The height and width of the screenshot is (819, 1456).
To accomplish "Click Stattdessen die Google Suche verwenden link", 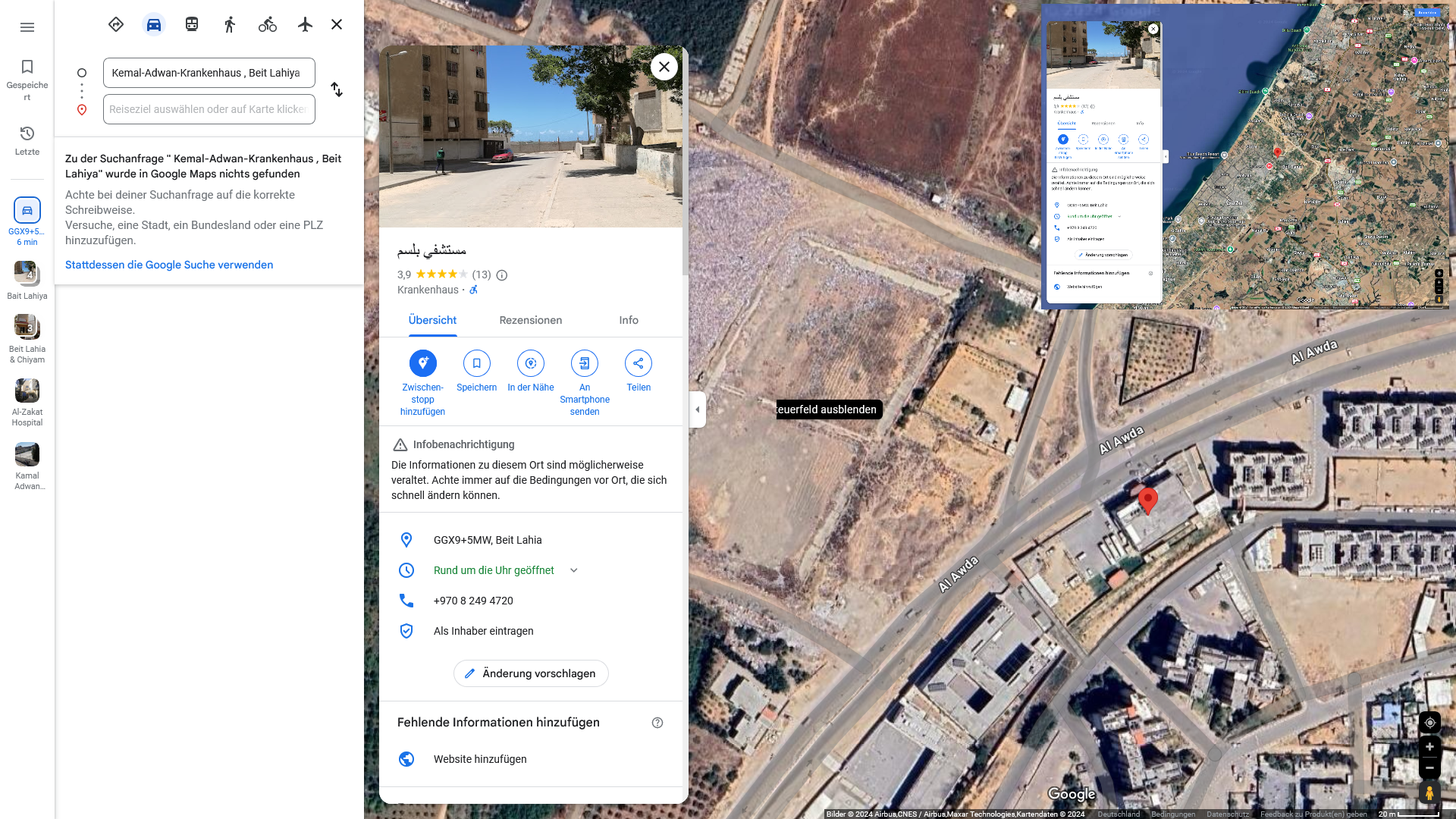I will point(169,265).
